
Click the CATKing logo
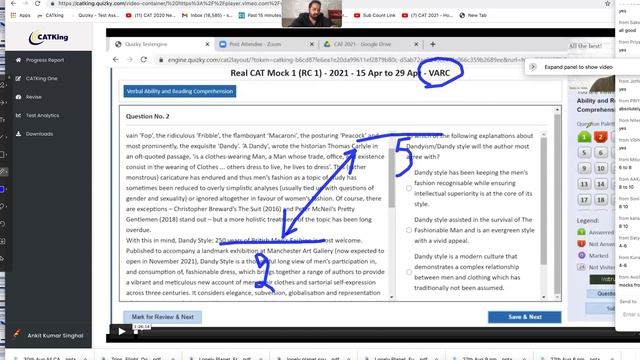[x=49, y=38]
